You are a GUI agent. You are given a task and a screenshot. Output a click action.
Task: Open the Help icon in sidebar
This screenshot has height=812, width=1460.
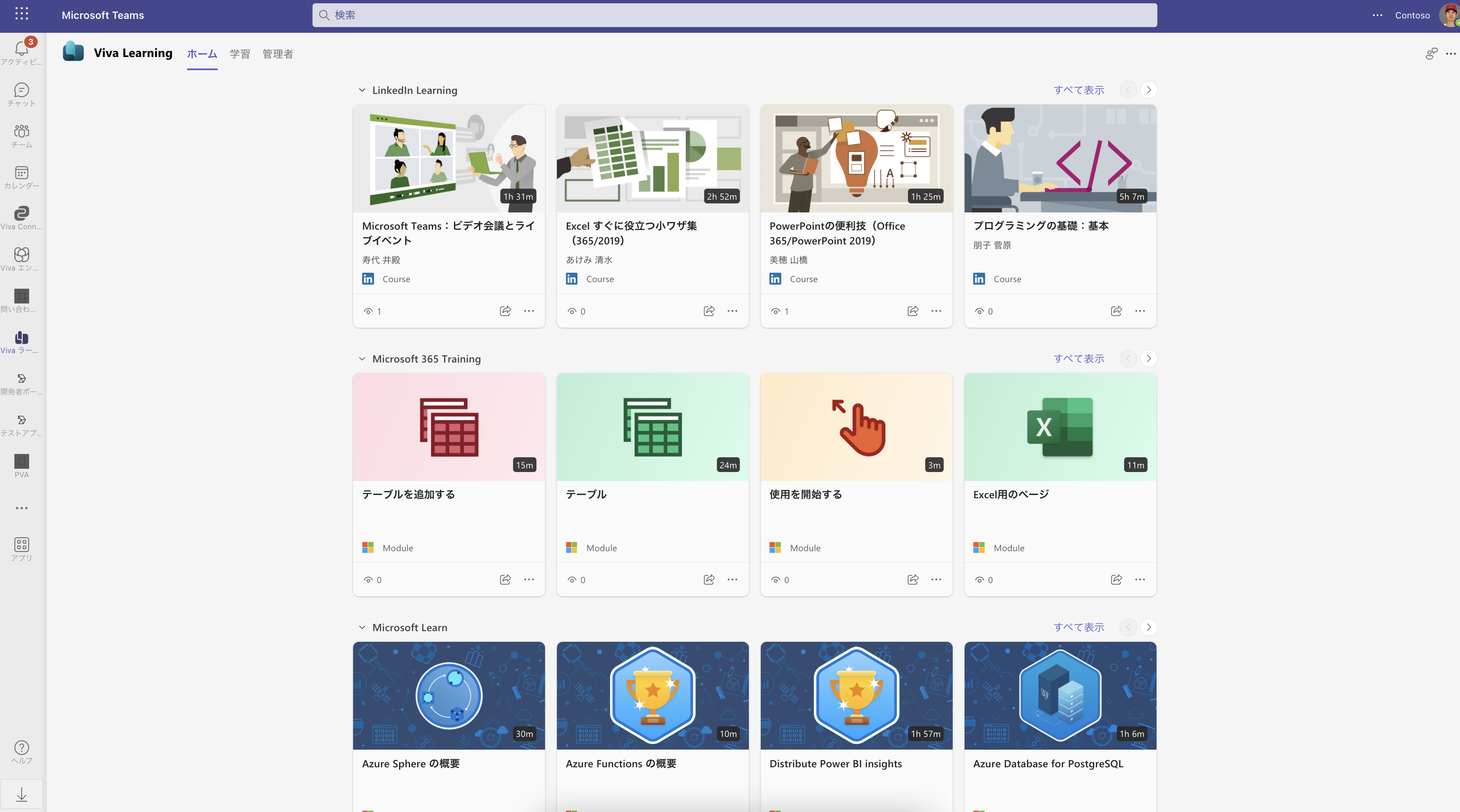pyautogui.click(x=22, y=748)
